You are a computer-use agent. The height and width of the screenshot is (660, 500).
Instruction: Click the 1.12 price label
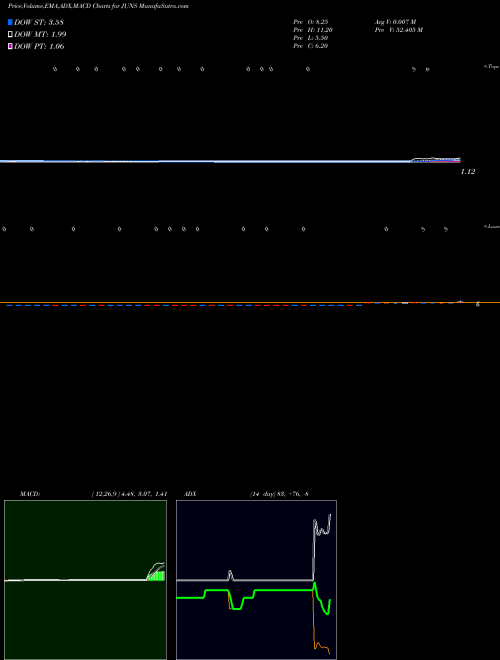(x=468, y=171)
